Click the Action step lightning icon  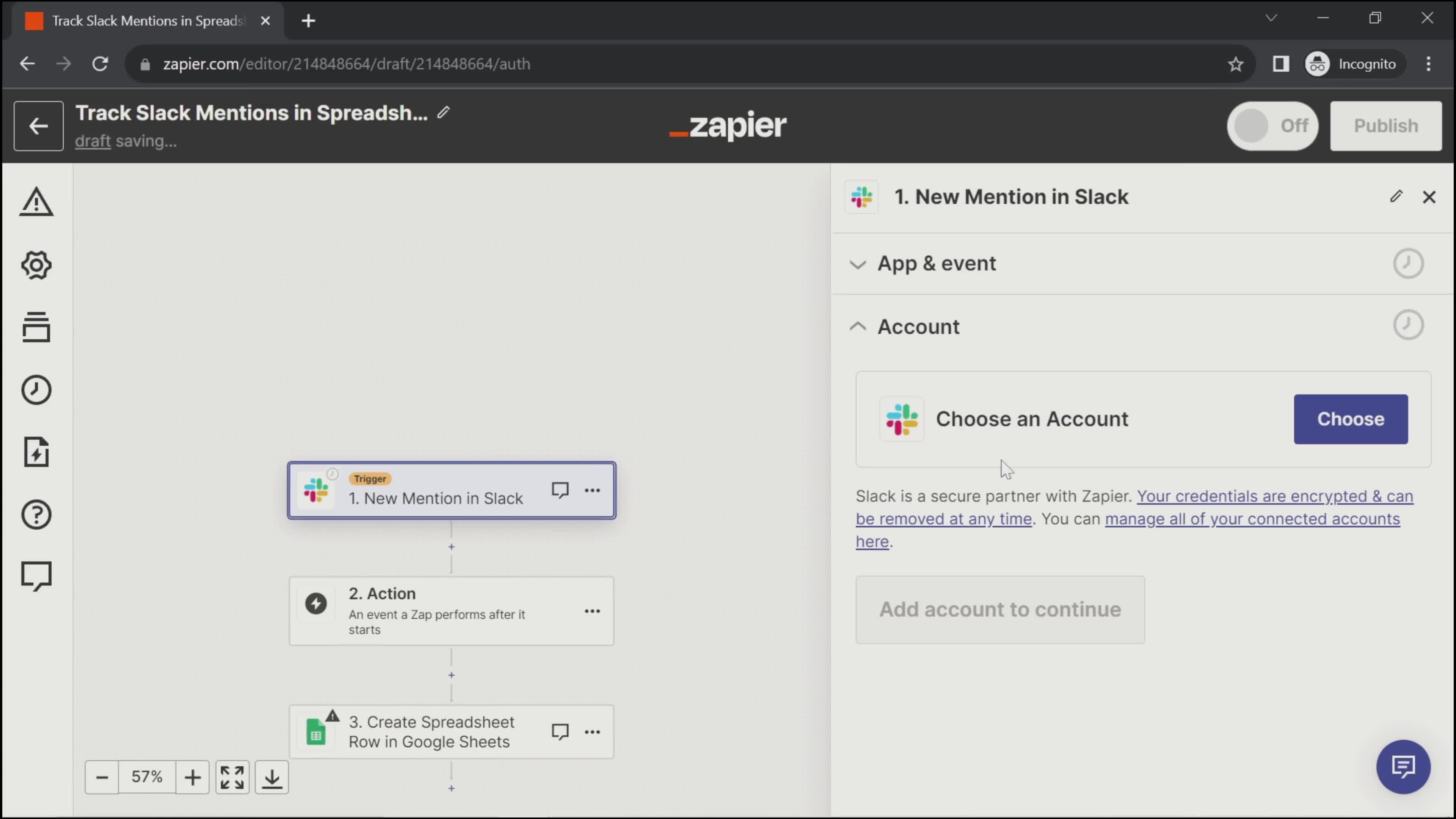pyautogui.click(x=316, y=603)
